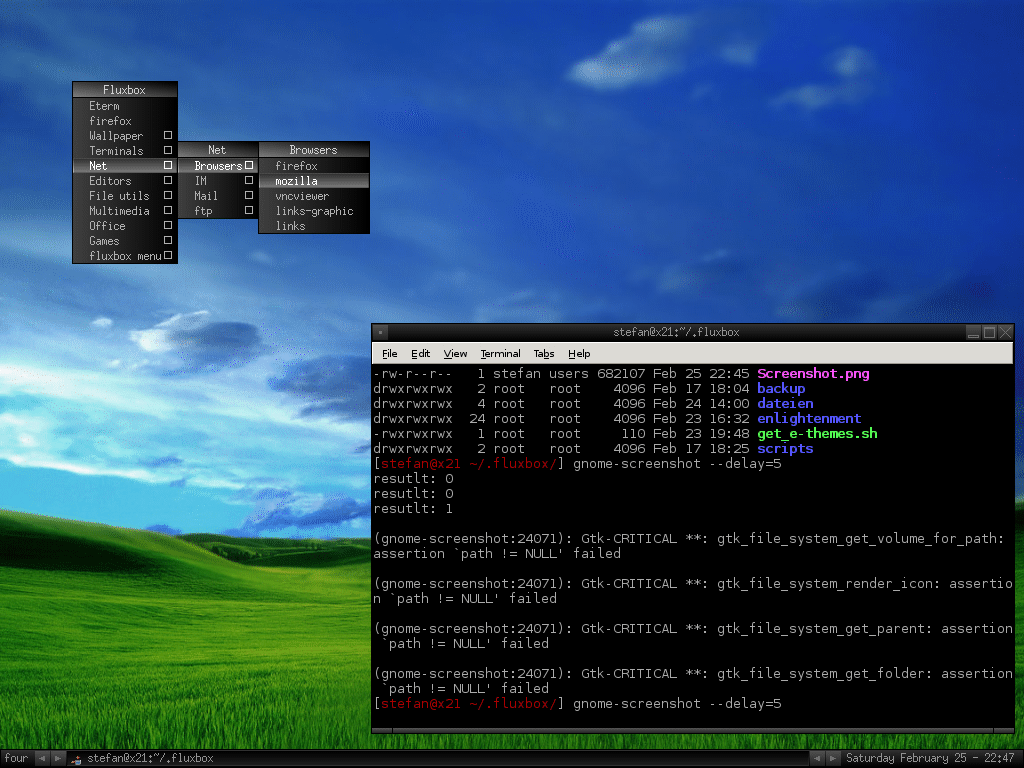
Task: Open the ftp submenu under Net
Action: [218, 211]
